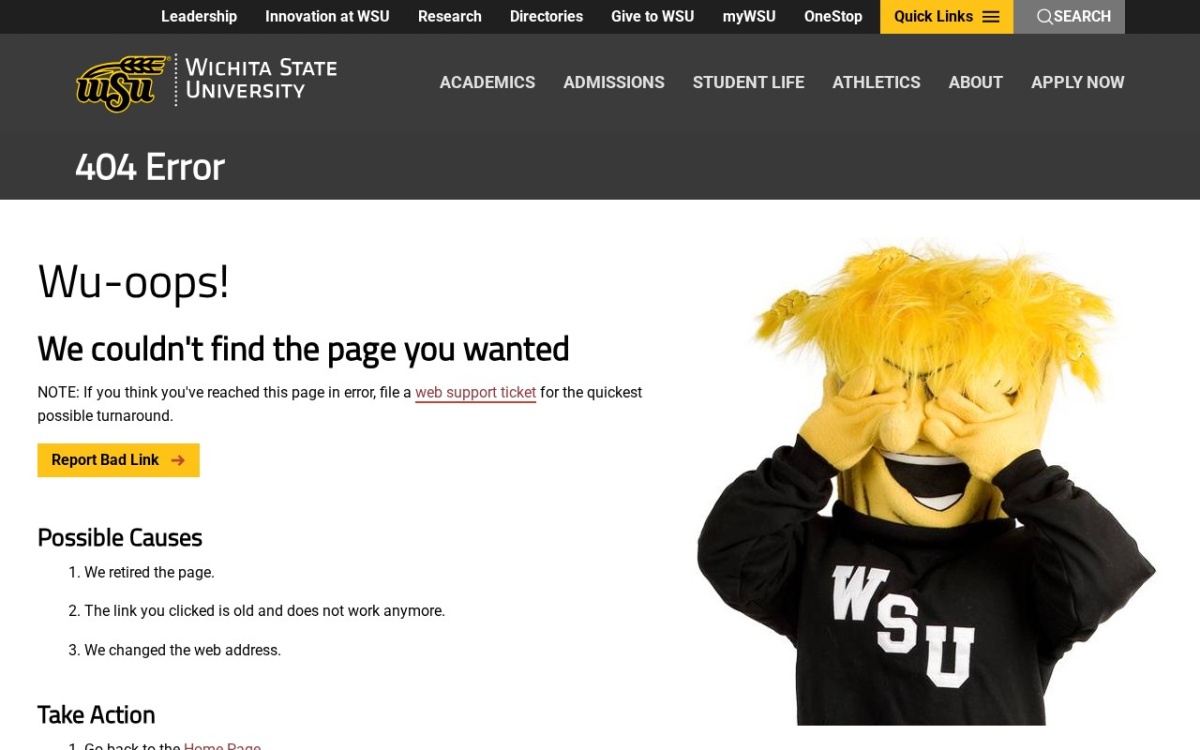Click "We couldn't find the page you wanted"
The height and width of the screenshot is (750, 1200).
304,348
